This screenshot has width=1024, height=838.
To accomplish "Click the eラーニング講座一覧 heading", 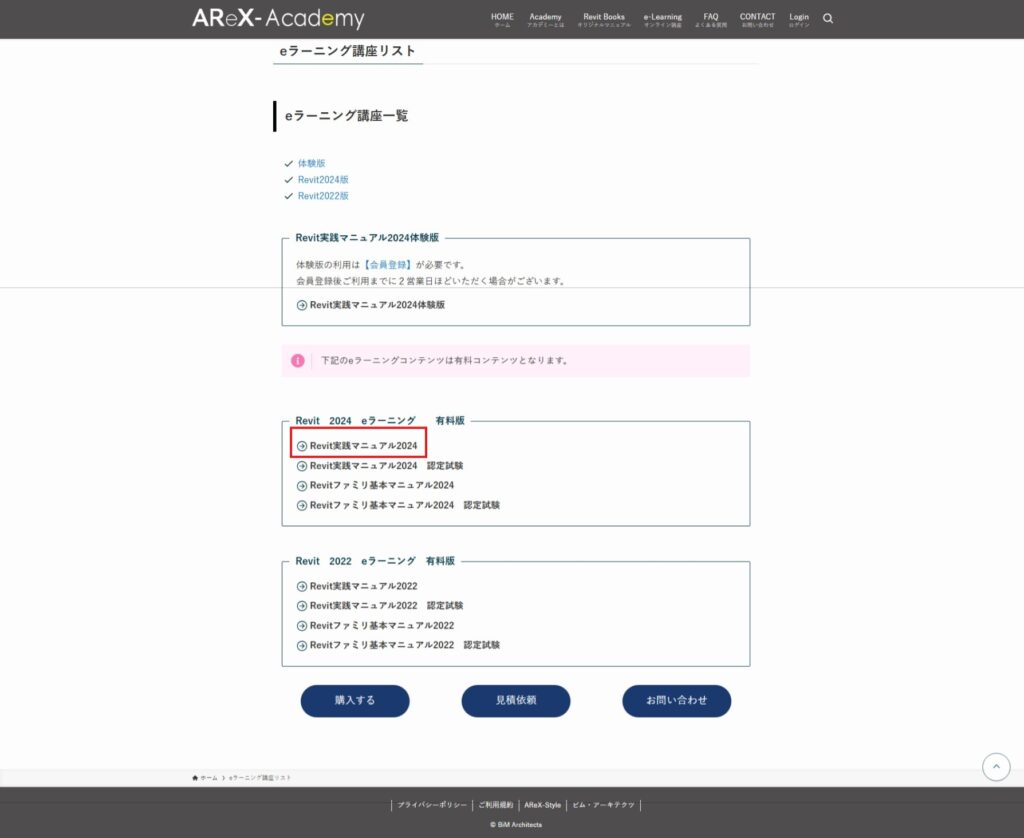I will [x=347, y=116].
